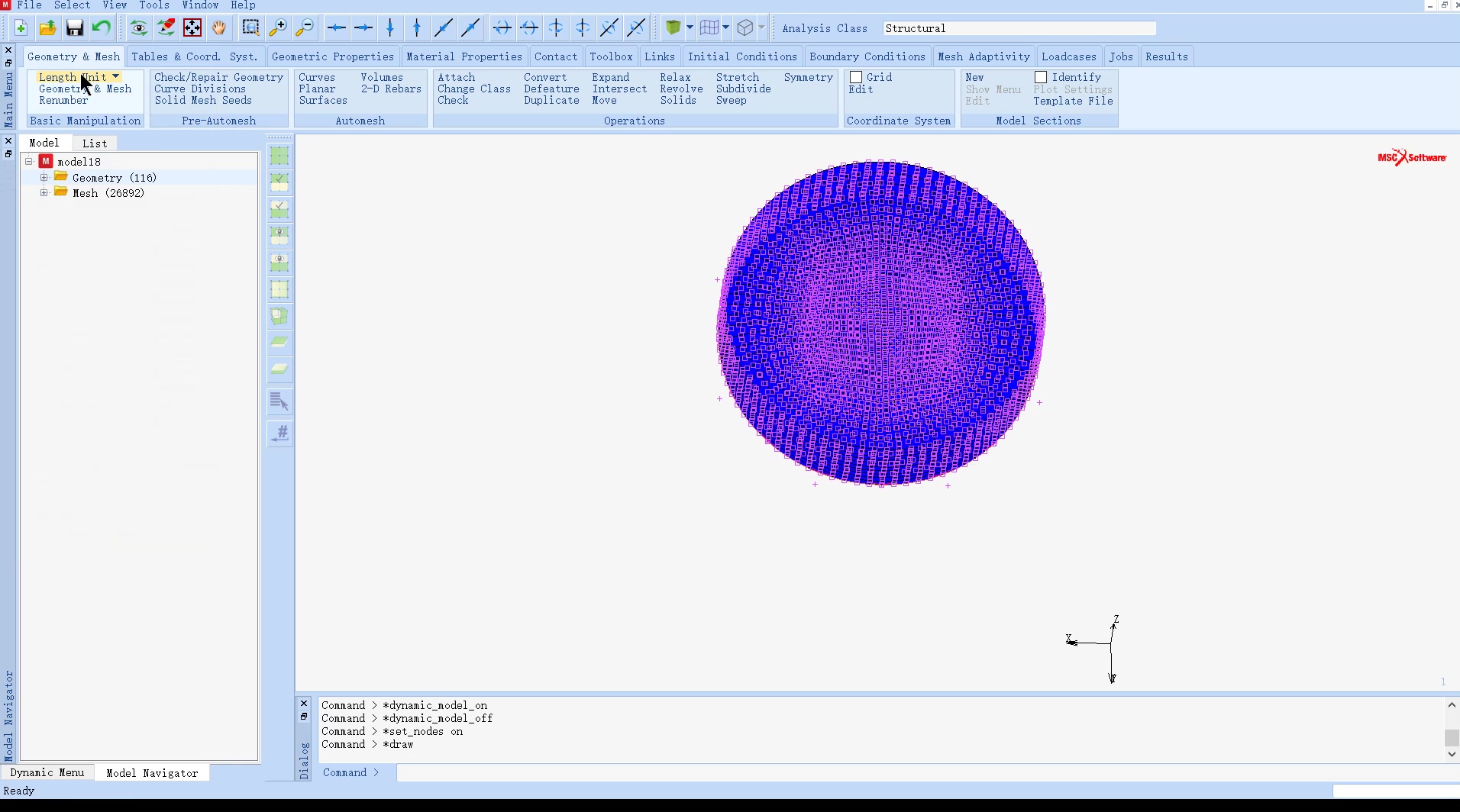Click the Save model icon
The height and width of the screenshot is (812, 1460).
point(74,28)
